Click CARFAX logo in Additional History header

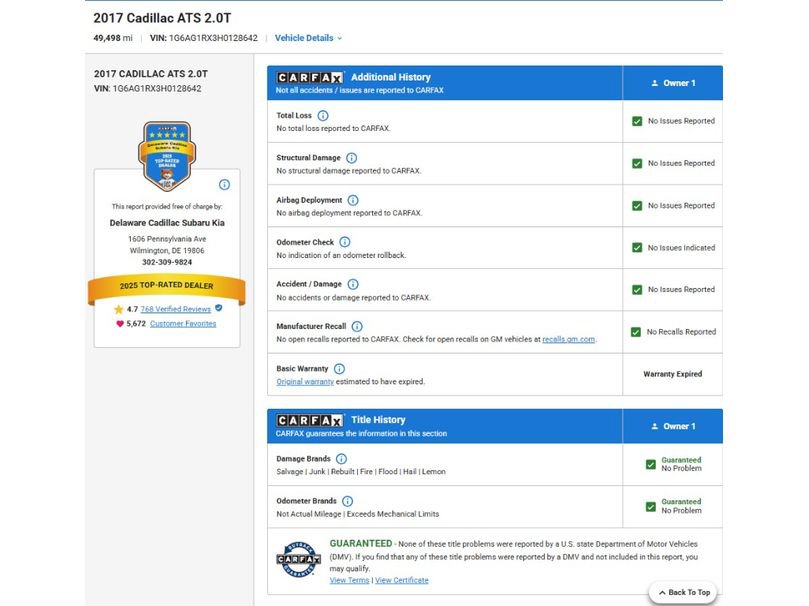coord(310,77)
